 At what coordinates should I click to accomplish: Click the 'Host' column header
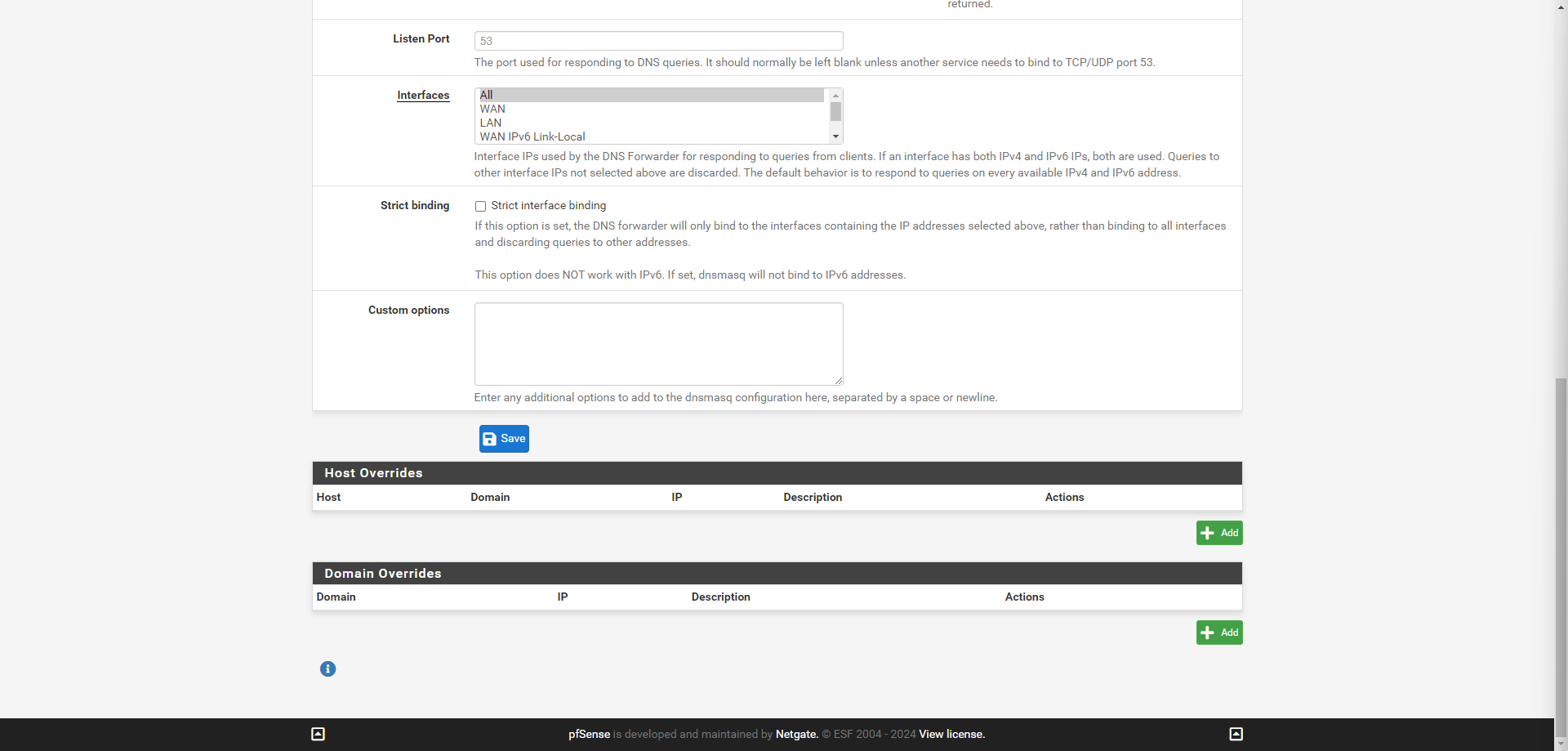pyautogui.click(x=328, y=497)
